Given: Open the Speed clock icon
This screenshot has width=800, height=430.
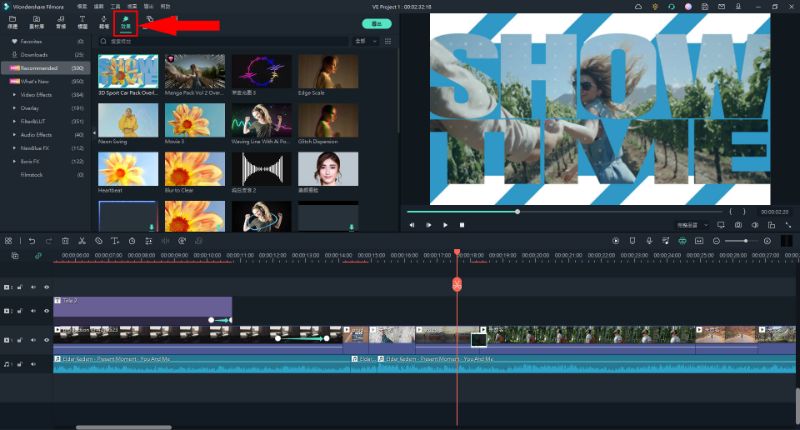Looking at the screenshot, I should pos(132,241).
